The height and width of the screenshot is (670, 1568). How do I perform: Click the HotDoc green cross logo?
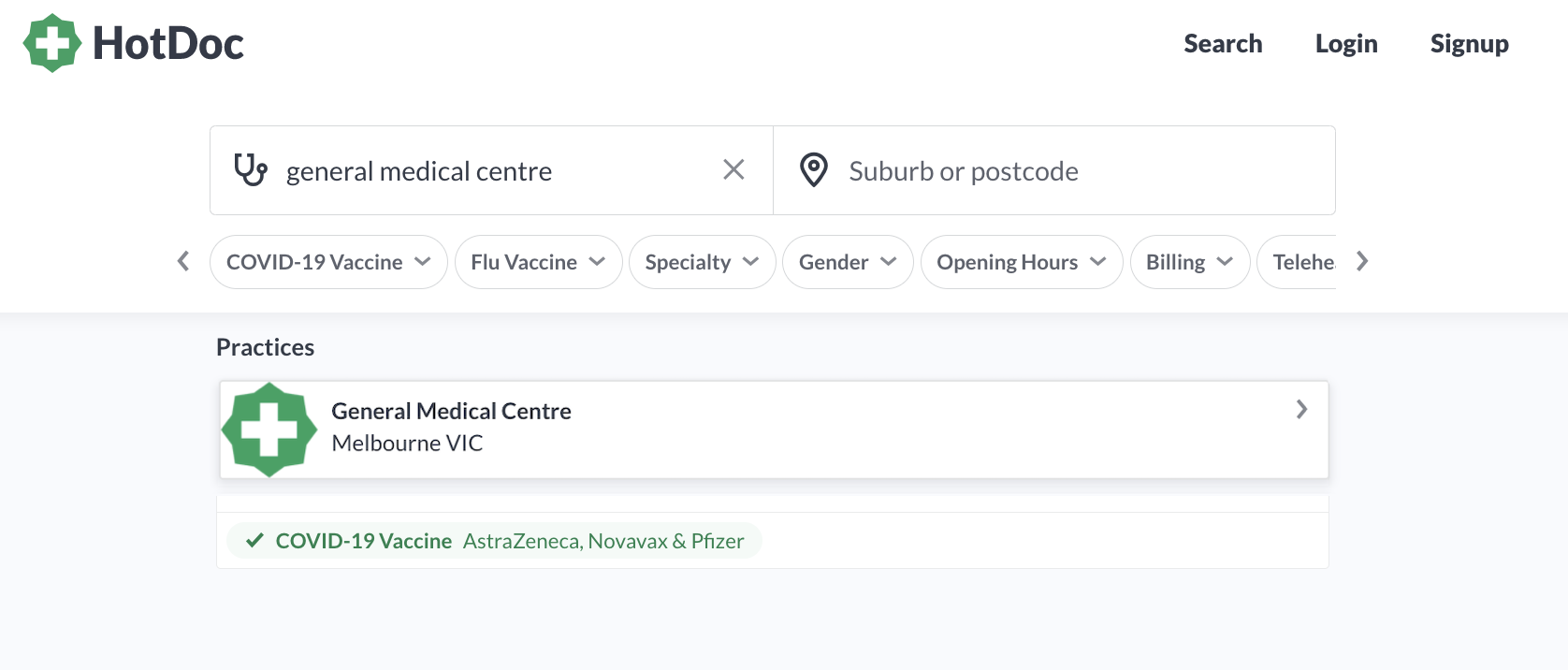click(x=52, y=43)
